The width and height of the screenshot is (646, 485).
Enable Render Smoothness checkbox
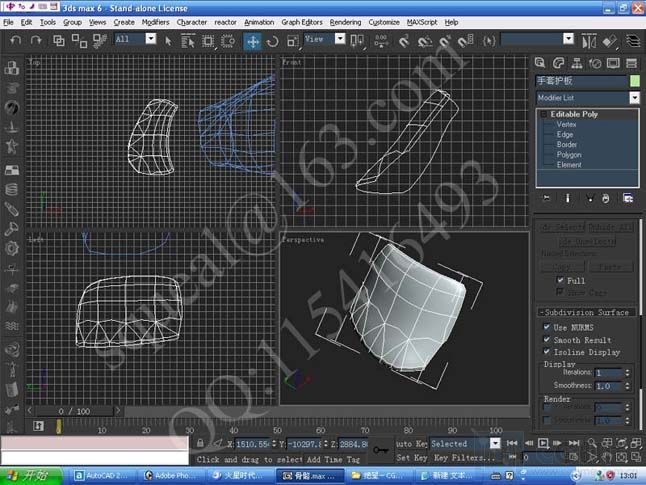(x=547, y=420)
